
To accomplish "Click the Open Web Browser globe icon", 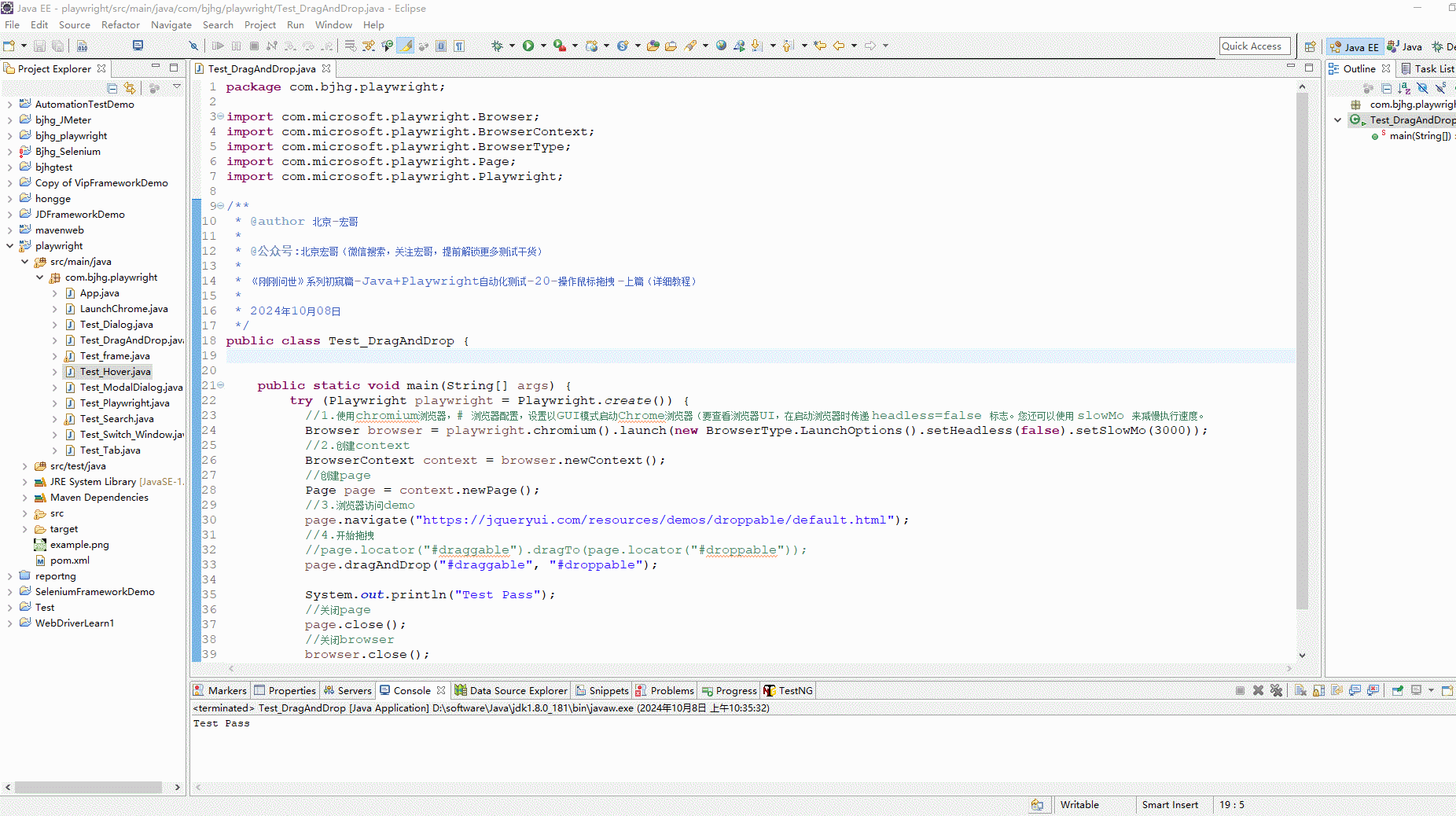I will click(x=721, y=46).
